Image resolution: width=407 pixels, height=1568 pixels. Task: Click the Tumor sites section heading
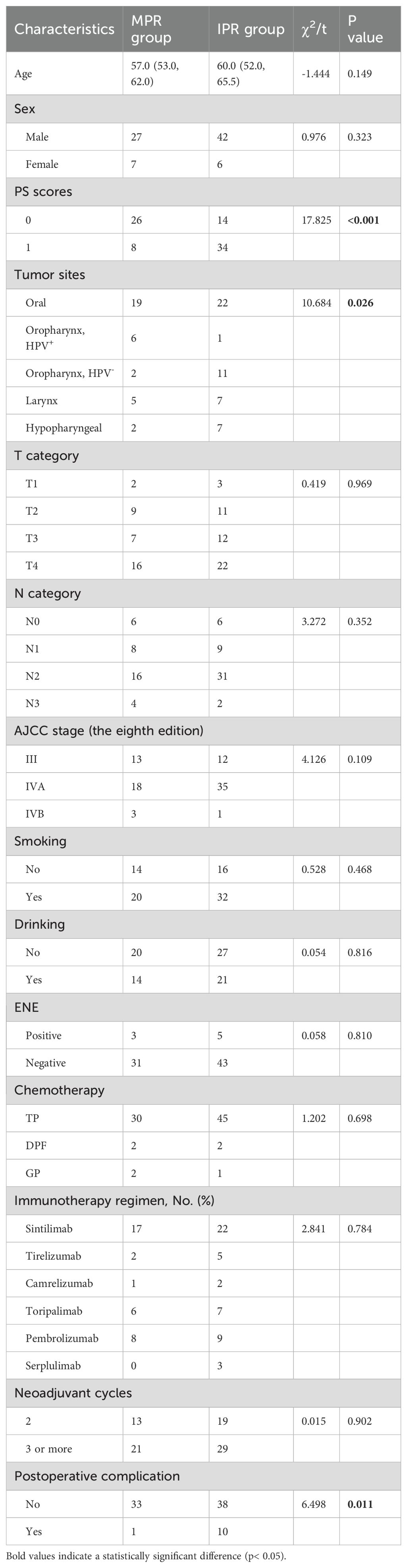coord(49,275)
